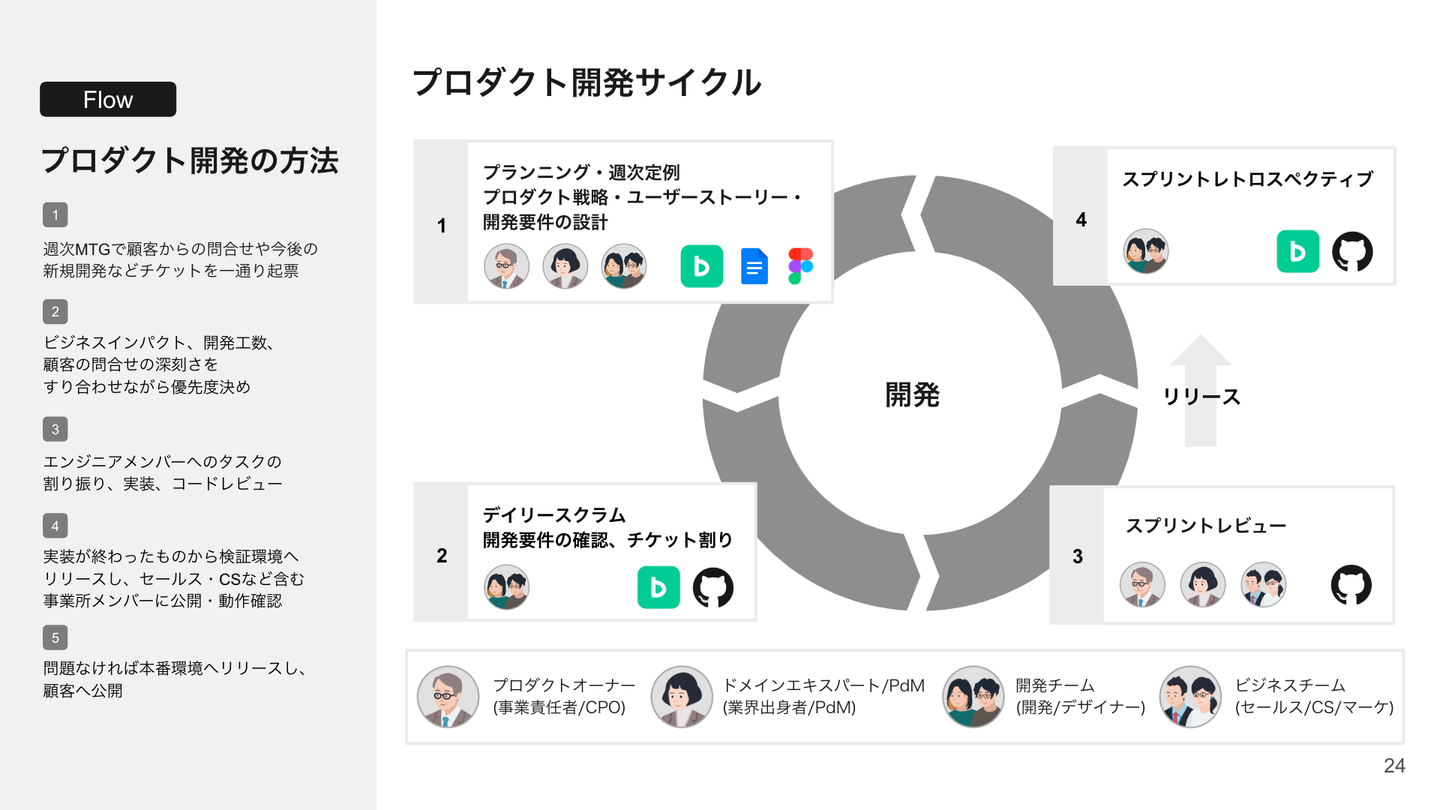Click the development team avatar in legend

point(973,697)
